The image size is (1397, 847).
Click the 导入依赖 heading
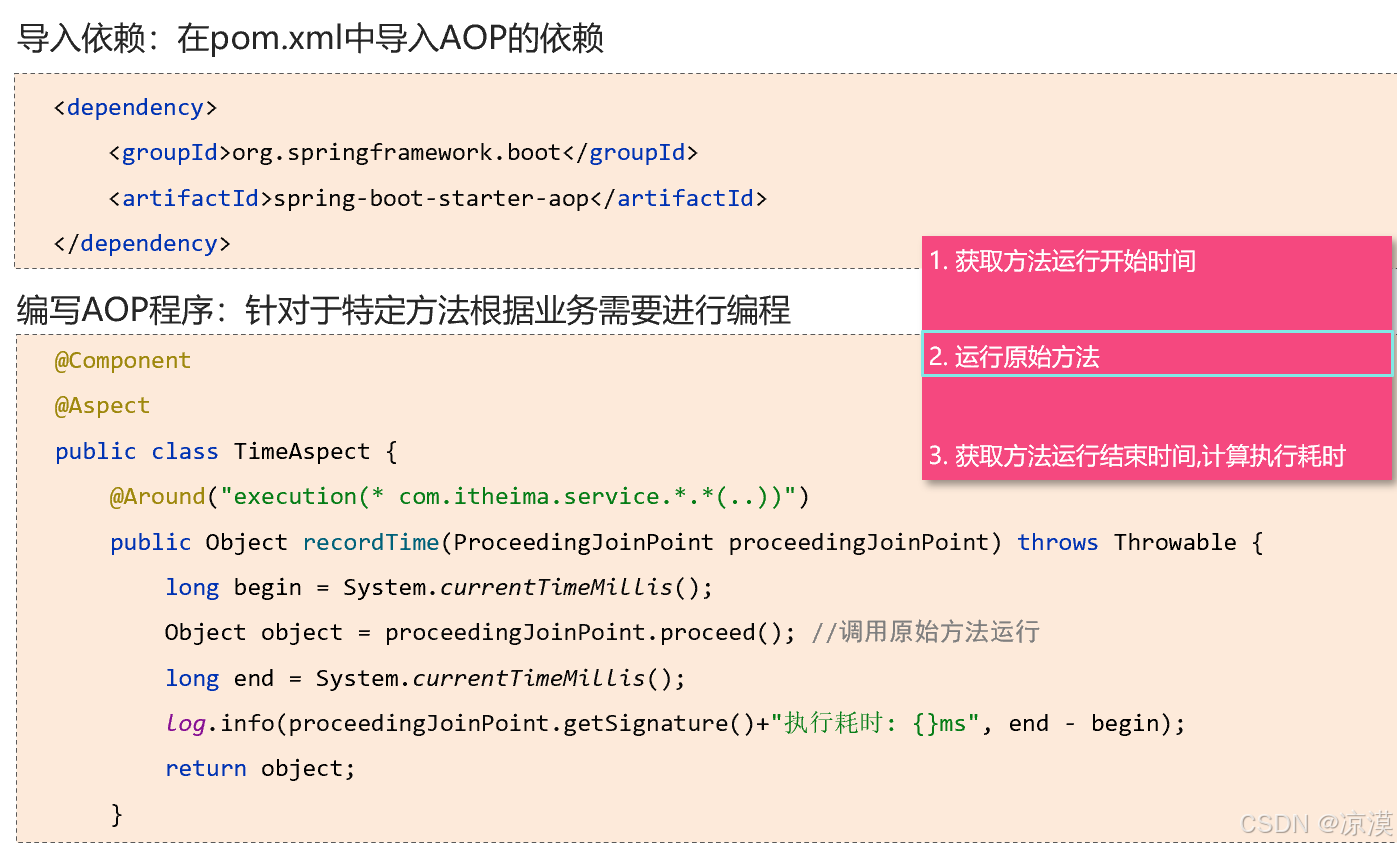pyautogui.click(x=308, y=35)
